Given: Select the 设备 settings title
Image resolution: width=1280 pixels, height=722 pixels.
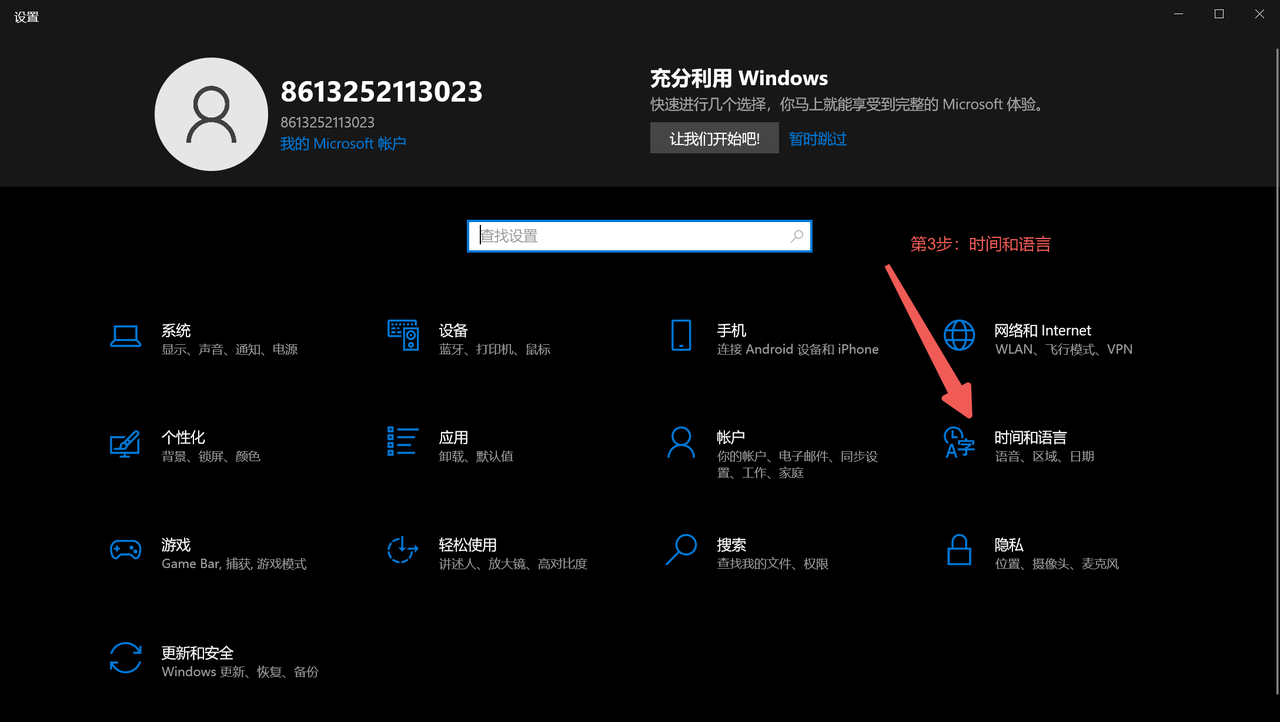Looking at the screenshot, I should coord(453,330).
